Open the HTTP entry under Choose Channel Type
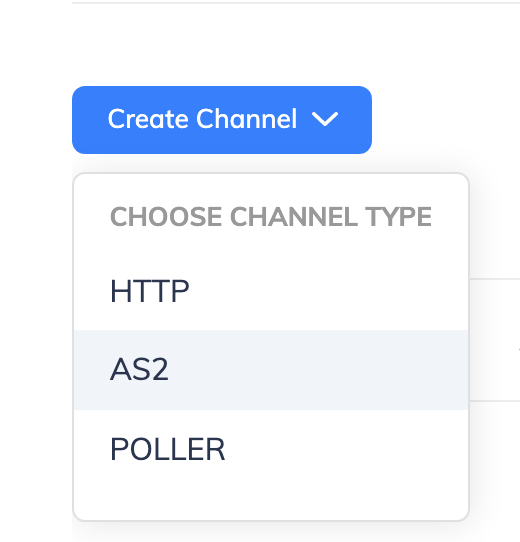Viewport: 520px width, 542px height. pos(271,291)
